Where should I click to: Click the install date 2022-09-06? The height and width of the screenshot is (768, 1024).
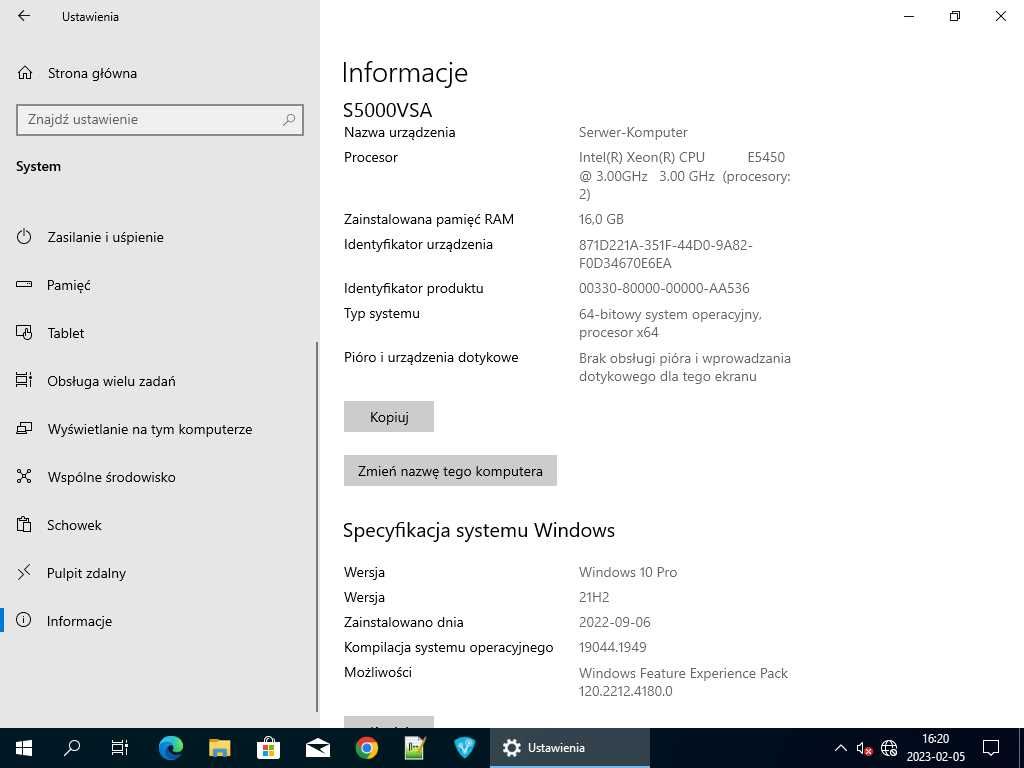pos(615,622)
